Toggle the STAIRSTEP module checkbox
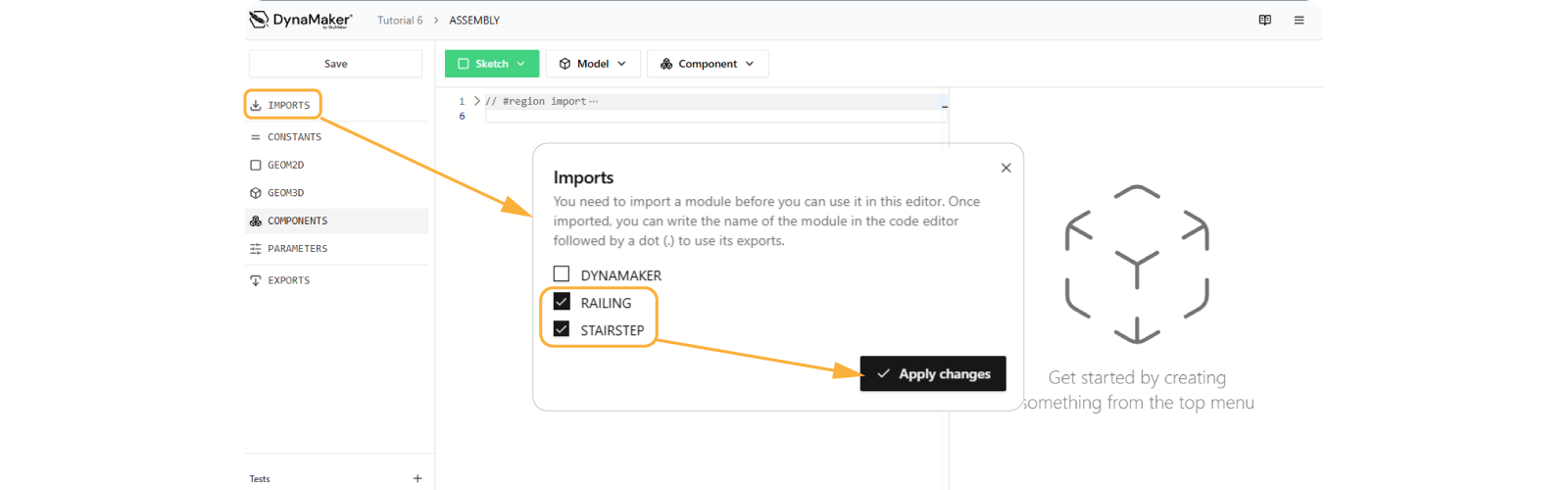The image size is (1568, 490). (562, 329)
